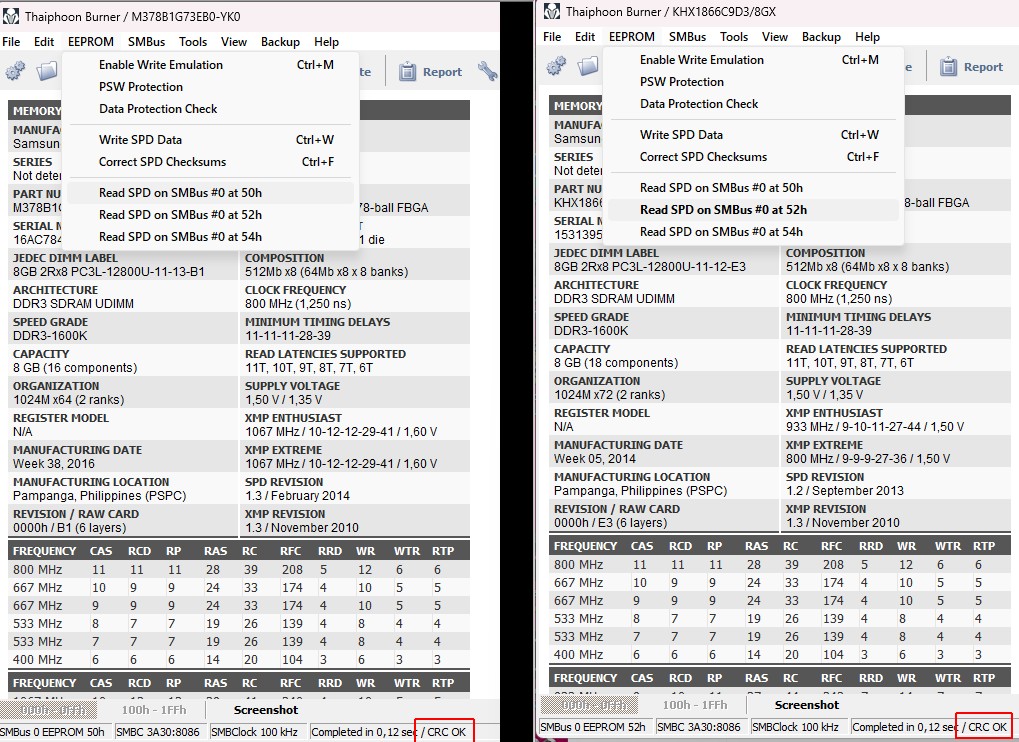Click Thaiphoon Burner app icon in right title bar
1019x742 pixels.
[x=552, y=11]
